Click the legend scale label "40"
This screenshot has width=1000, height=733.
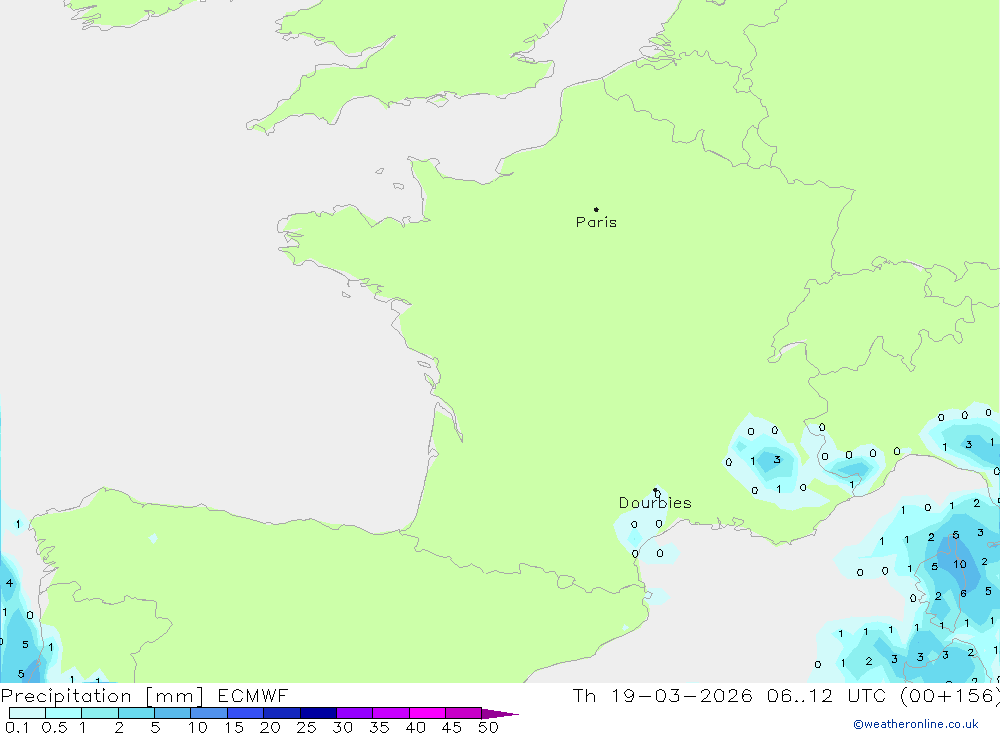415,727
